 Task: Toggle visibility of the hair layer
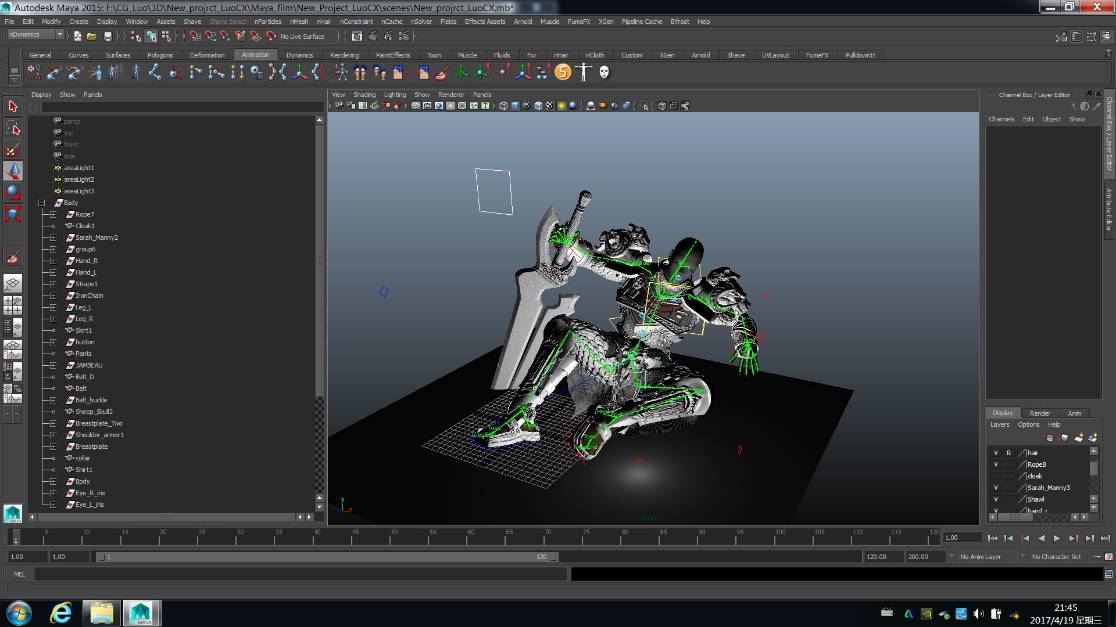tap(995, 453)
